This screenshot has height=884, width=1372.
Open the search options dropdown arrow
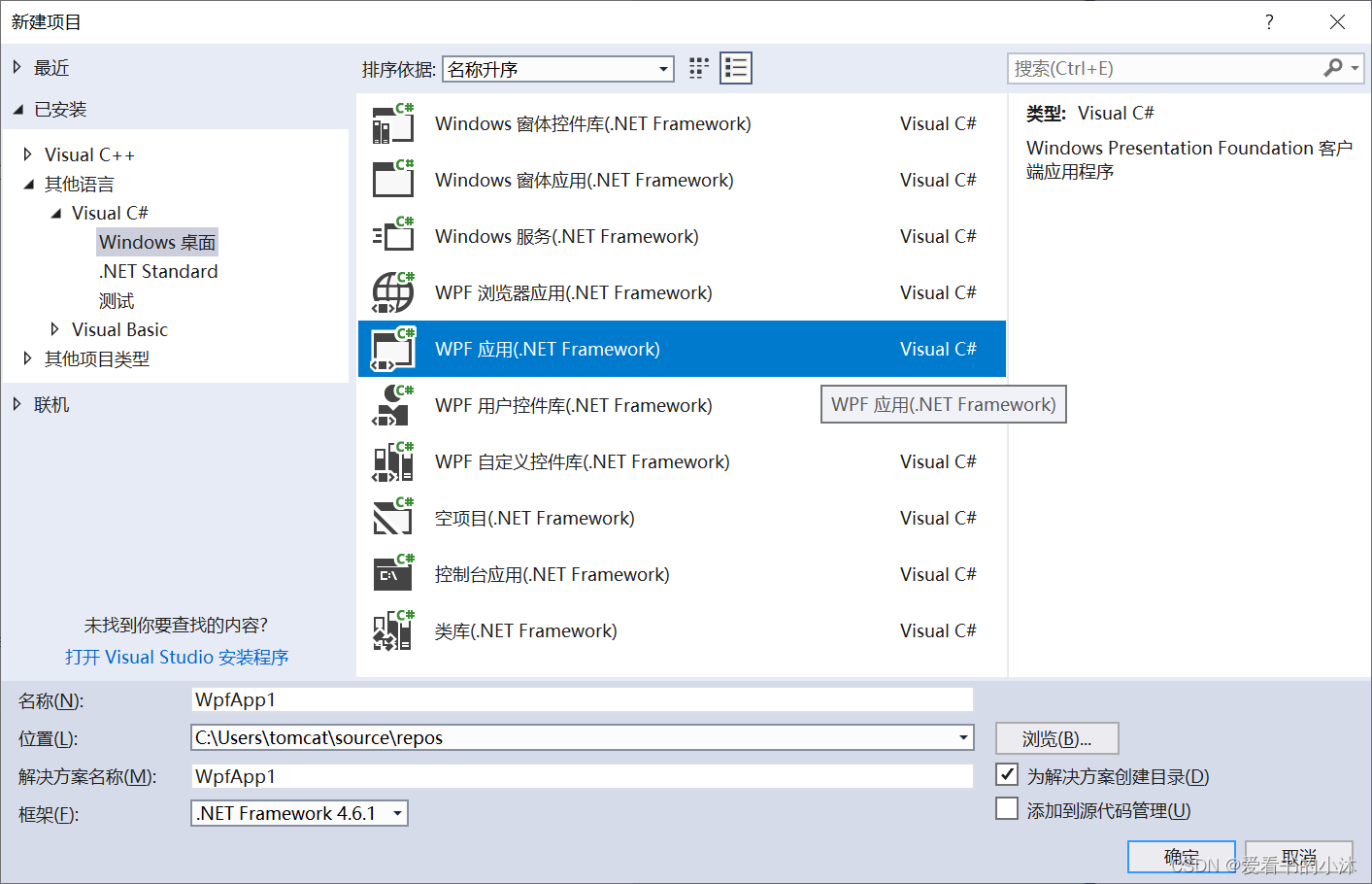(x=1355, y=68)
